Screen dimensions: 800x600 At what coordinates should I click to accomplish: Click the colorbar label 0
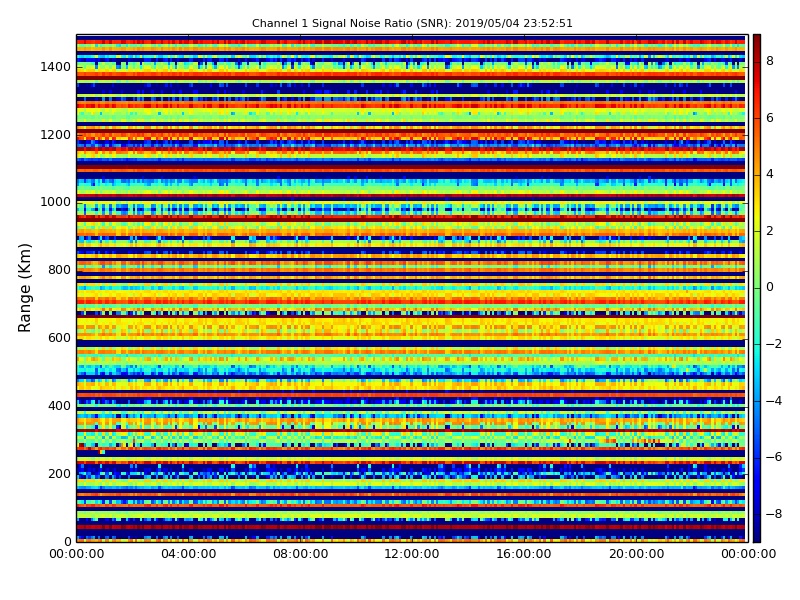[770, 287]
